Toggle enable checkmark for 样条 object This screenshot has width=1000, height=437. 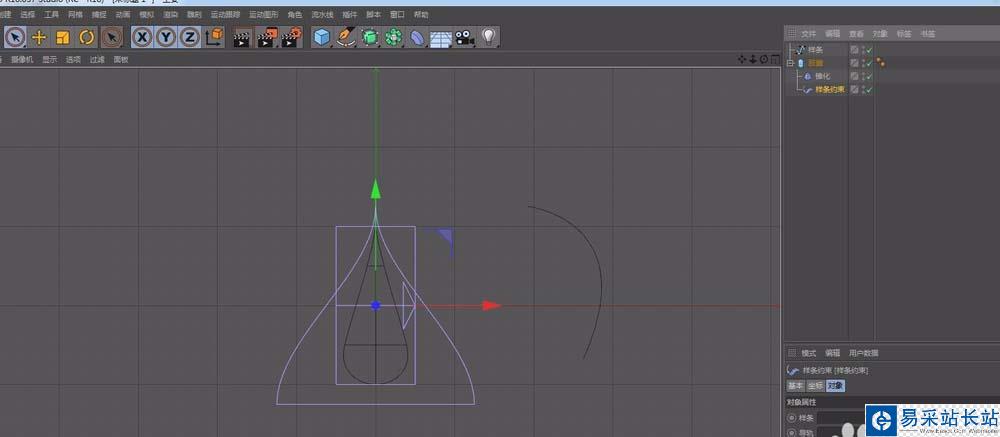(x=869, y=49)
